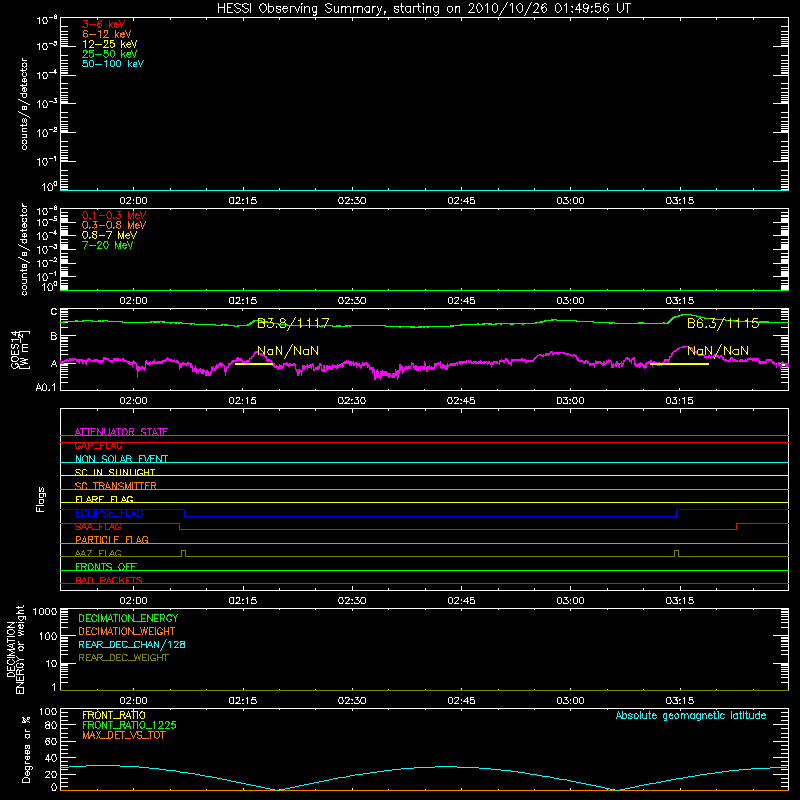Click the ECLIPSE_FLAG rising step near 03:15
The width and height of the screenshot is (800, 800).
(677, 513)
